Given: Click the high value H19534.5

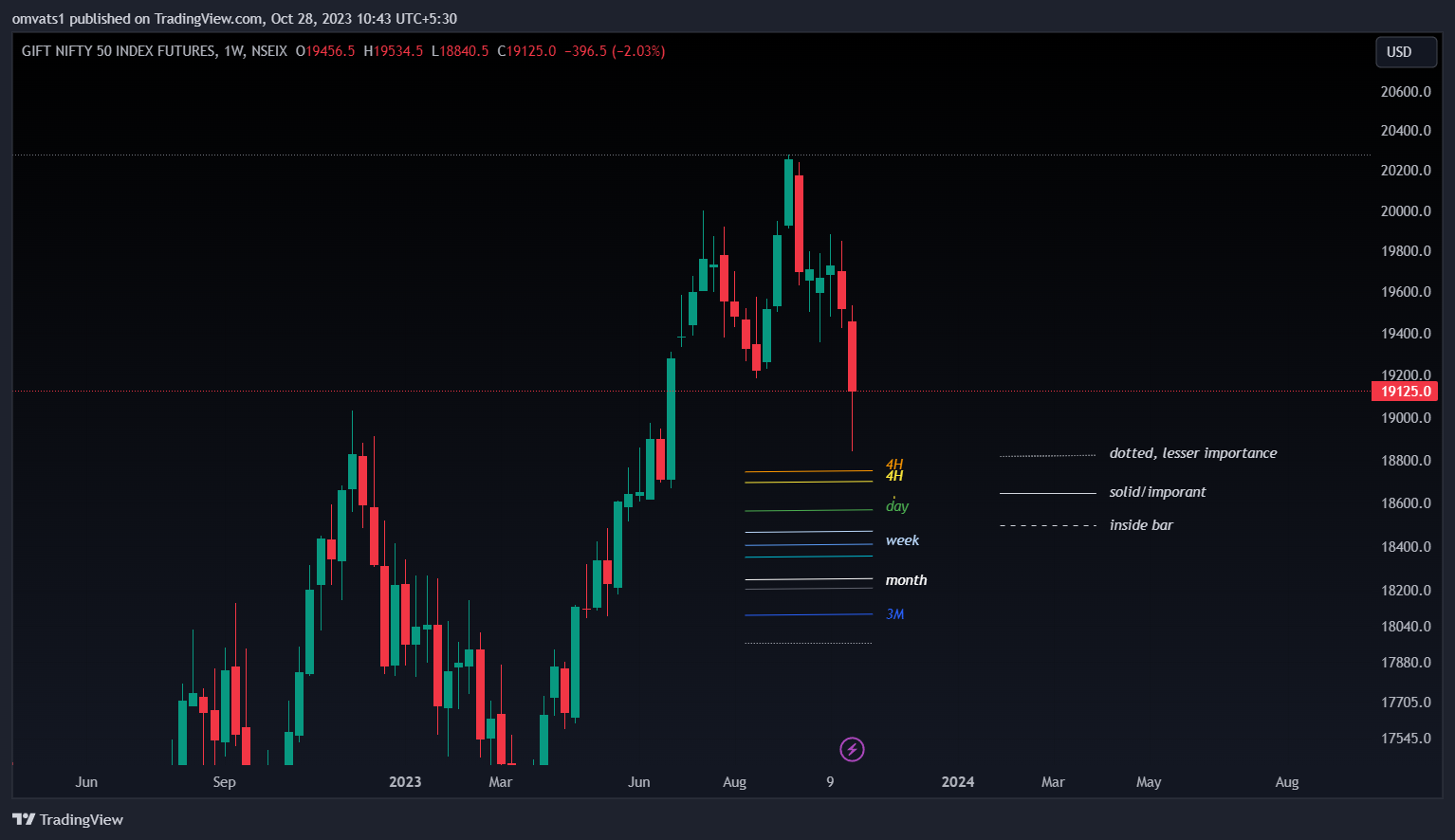Looking at the screenshot, I should 394,51.
